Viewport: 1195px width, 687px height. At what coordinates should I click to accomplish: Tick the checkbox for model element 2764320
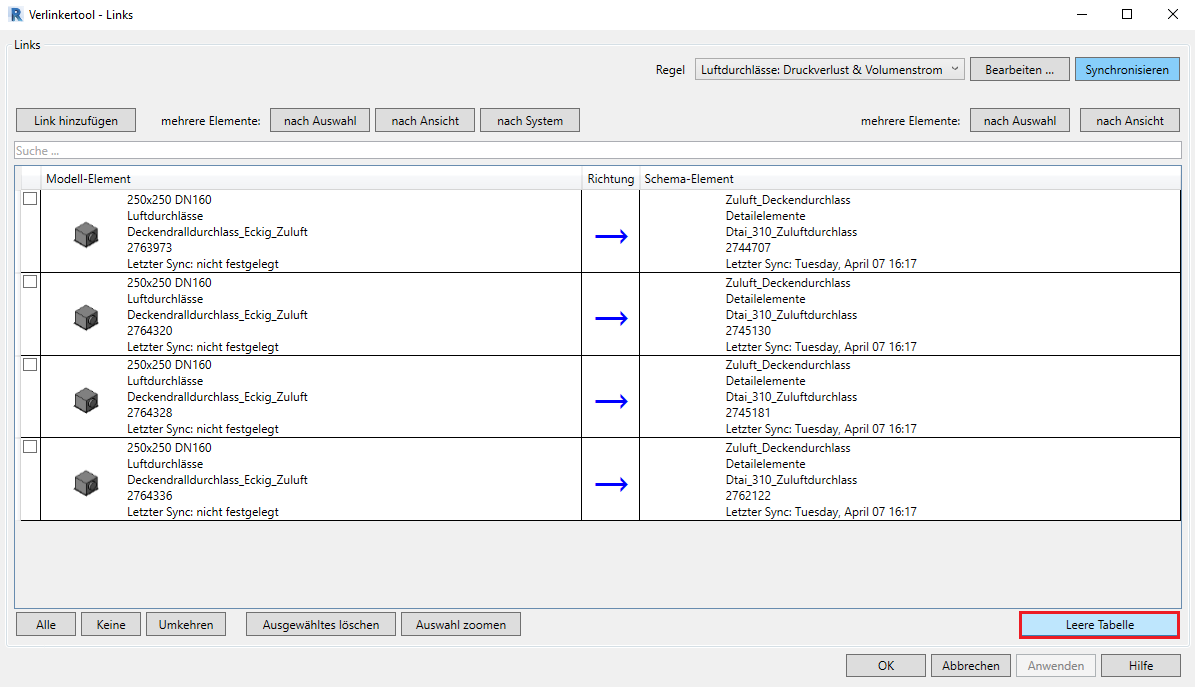pos(30,282)
